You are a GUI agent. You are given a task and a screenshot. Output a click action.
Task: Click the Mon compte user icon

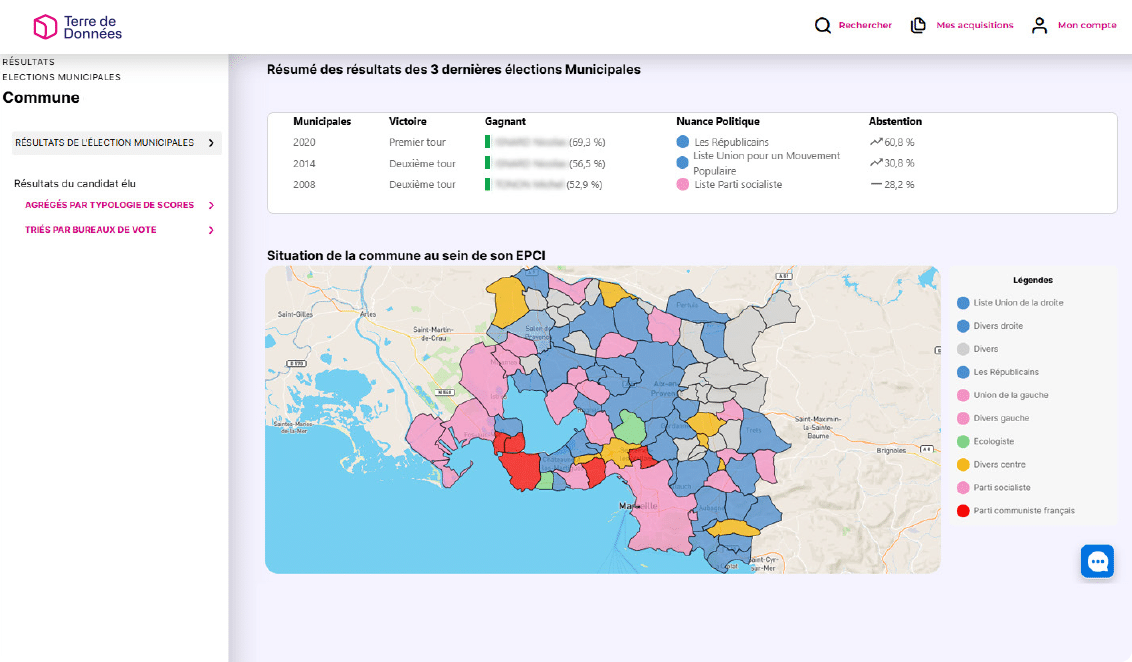pyautogui.click(x=1040, y=25)
